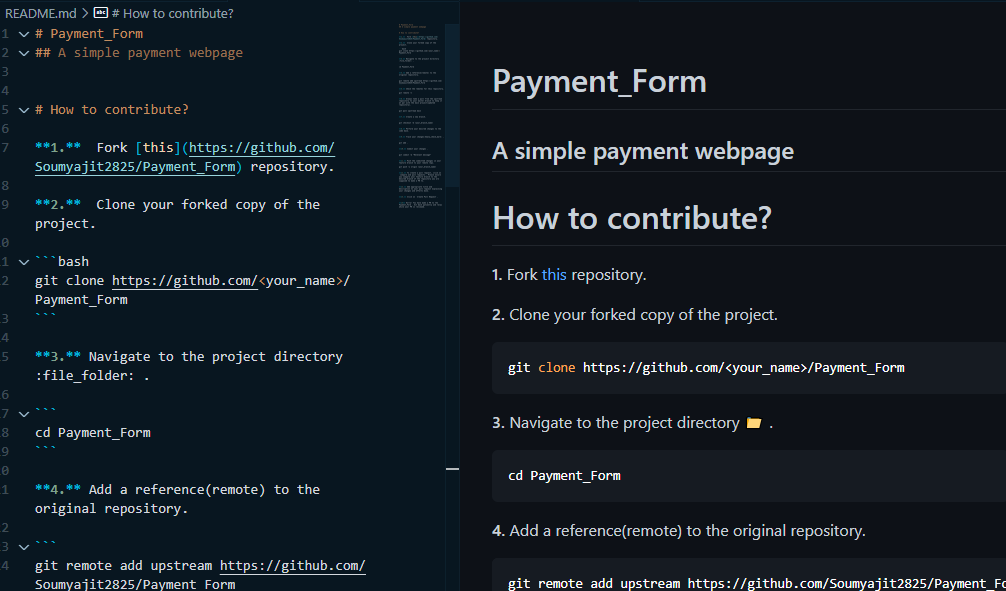Collapse the '# How to contribute?' fold arrow
1006x591 pixels.
[x=24, y=110]
